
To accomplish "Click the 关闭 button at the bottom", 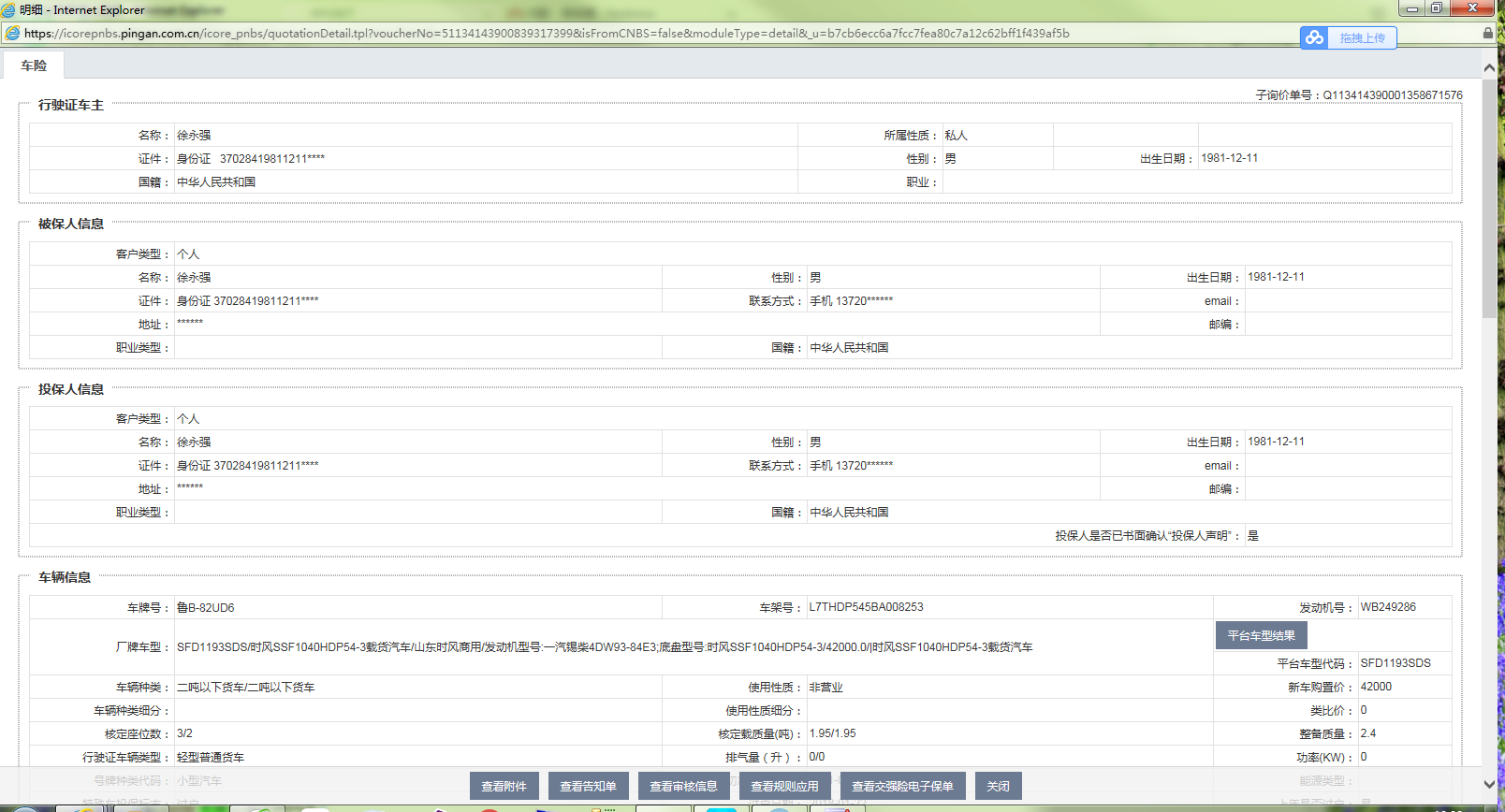I will click(x=999, y=786).
